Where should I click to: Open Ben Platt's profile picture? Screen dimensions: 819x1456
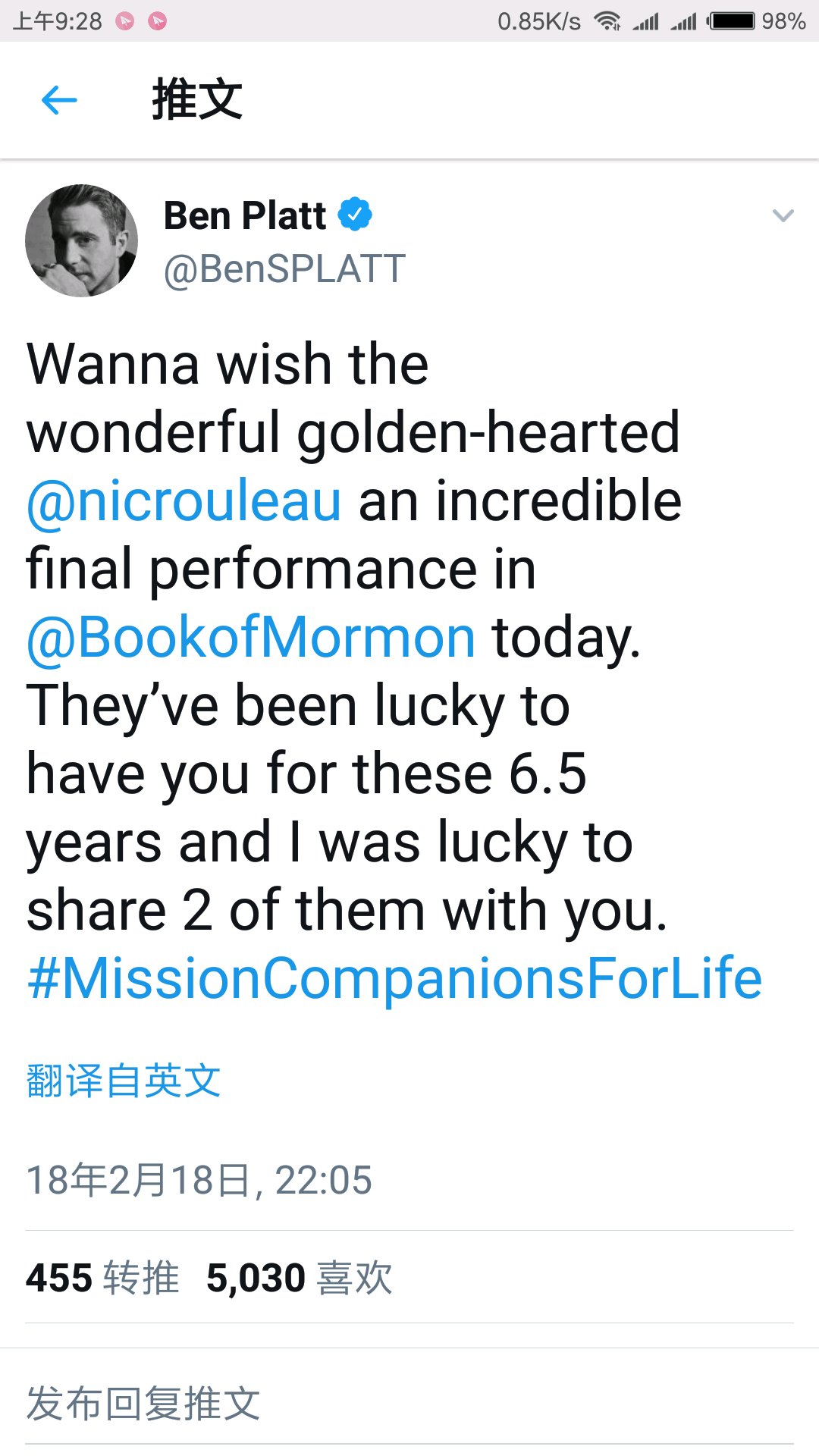[82, 240]
